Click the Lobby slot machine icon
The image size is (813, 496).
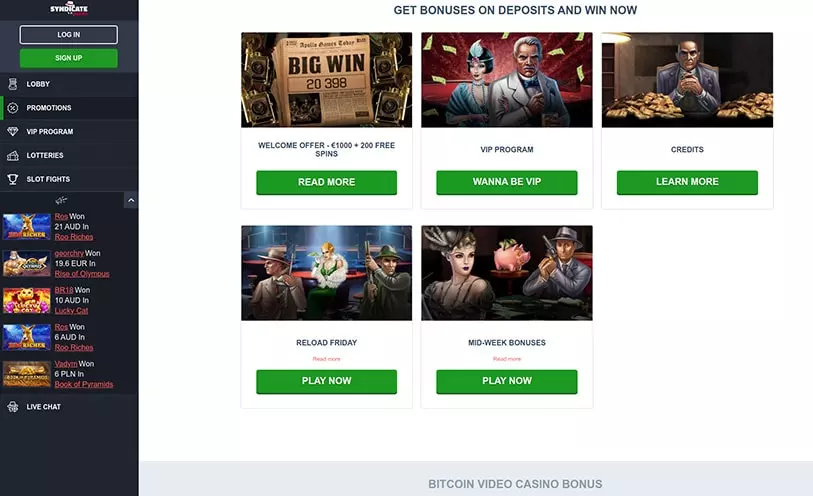click(13, 84)
